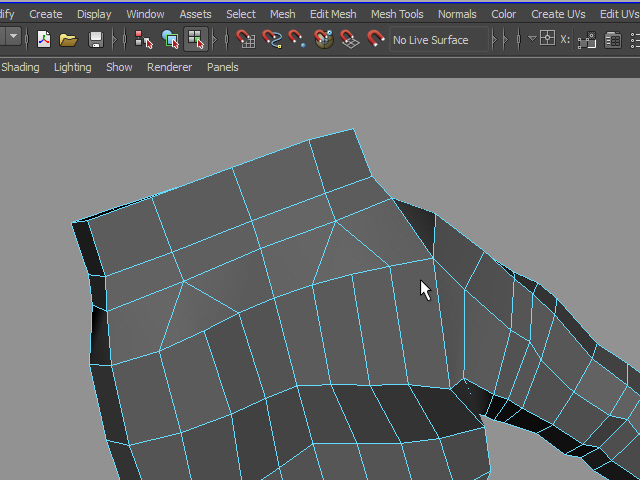
Task: Open the Create menu
Action: [x=46, y=14]
